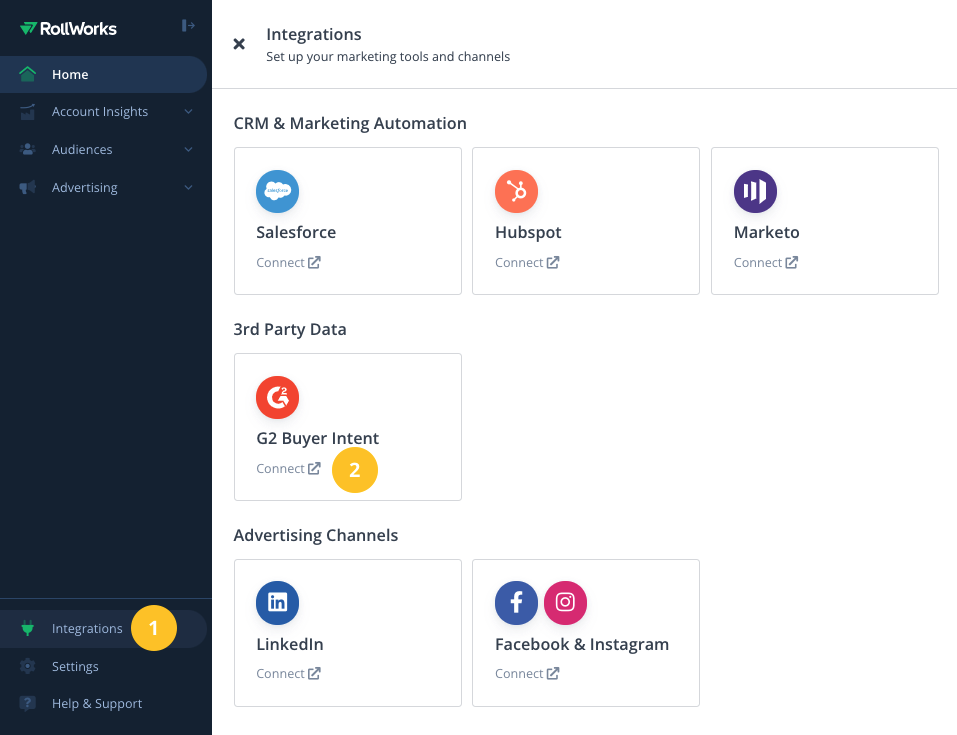
Task: Click the 3rd Party Data heading
Action: 290,330
